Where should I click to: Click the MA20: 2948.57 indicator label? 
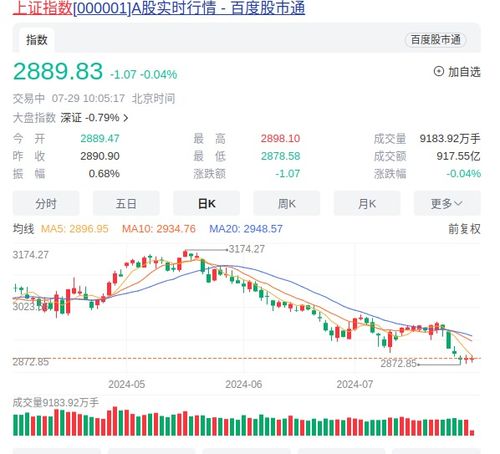[x=246, y=229]
